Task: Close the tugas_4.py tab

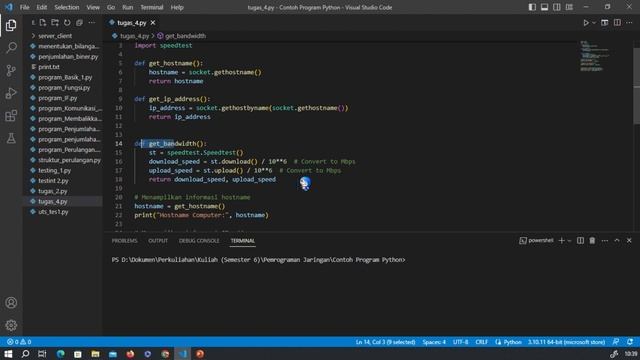Action: pos(153,23)
